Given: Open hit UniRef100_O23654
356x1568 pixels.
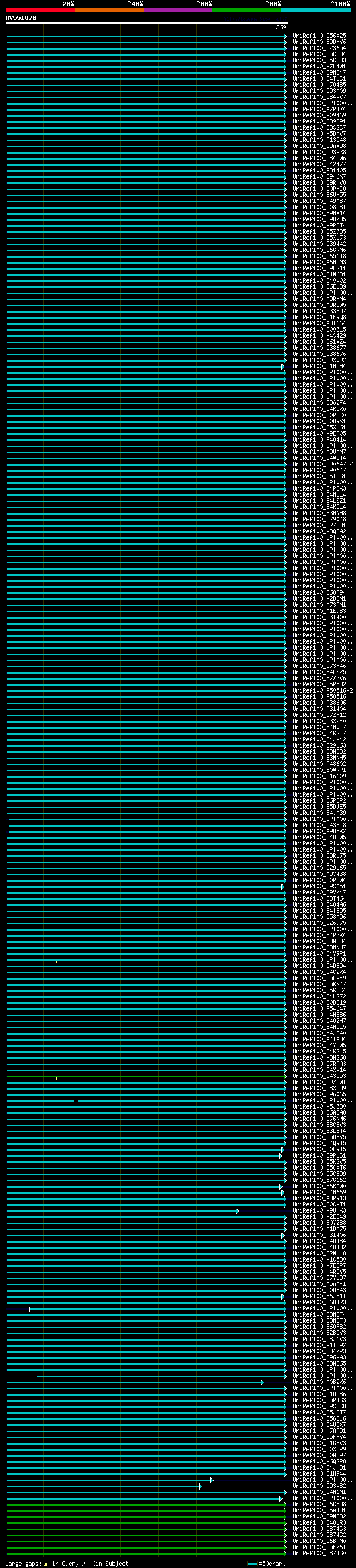Looking at the screenshot, I should point(319,48).
